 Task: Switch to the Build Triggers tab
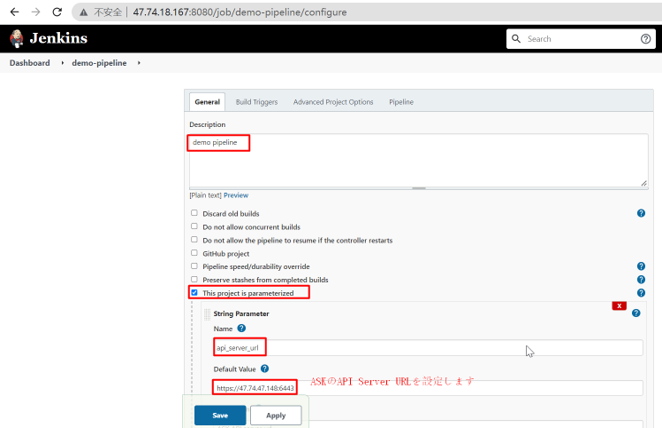[257, 102]
